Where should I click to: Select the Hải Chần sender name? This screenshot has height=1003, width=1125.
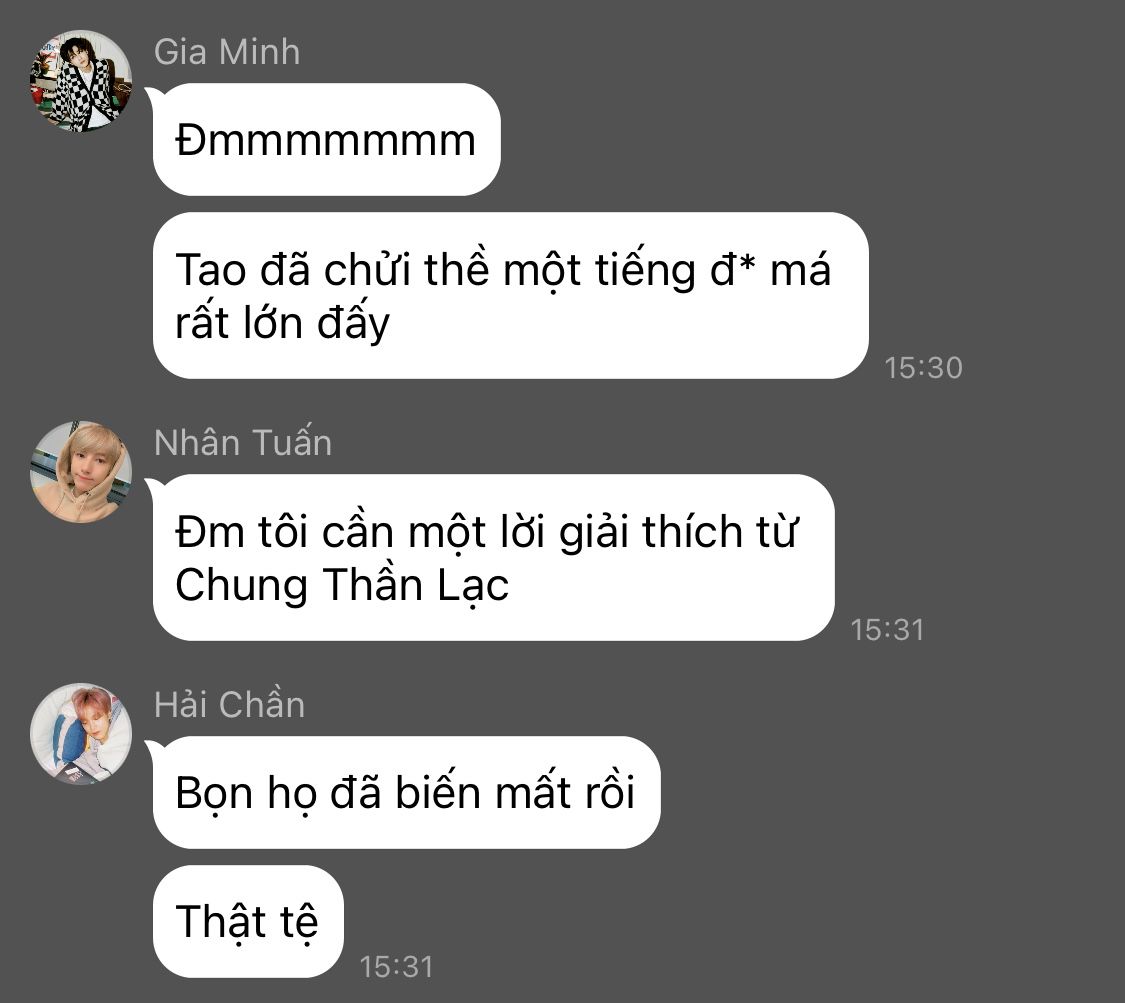point(229,704)
